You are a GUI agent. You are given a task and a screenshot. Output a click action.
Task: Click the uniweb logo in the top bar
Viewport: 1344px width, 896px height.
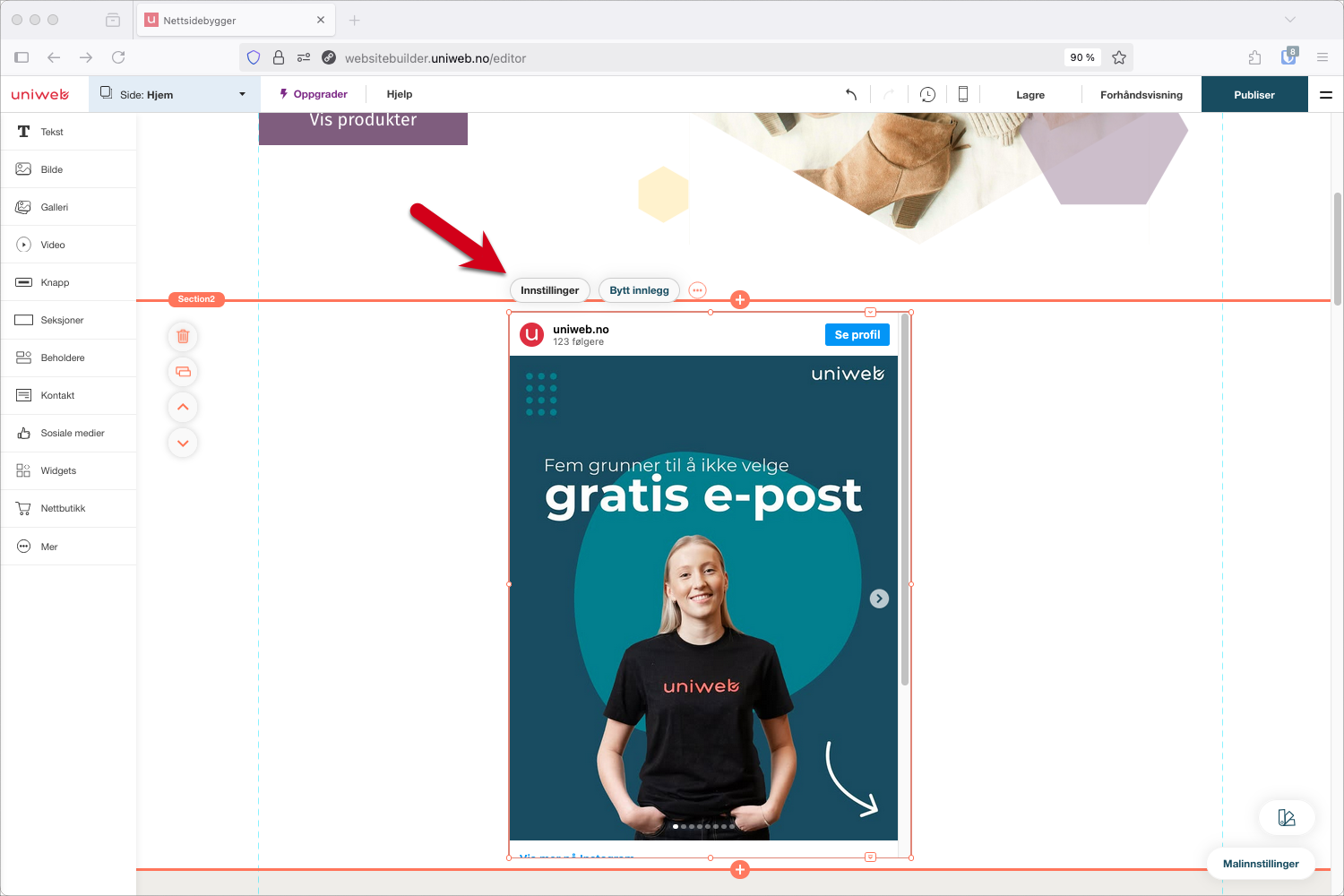point(40,94)
